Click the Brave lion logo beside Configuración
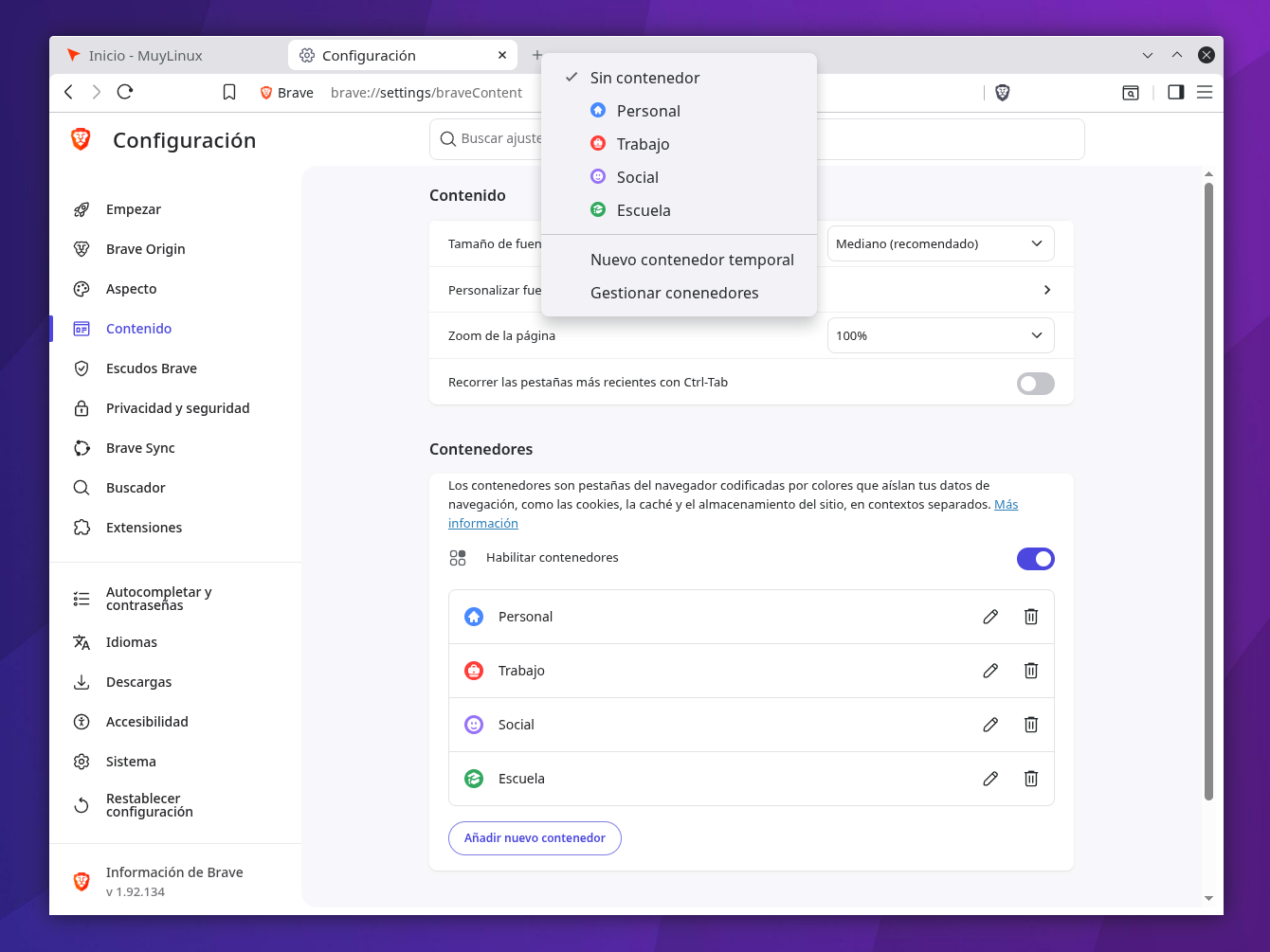Screen dimensions: 1270x952 coord(82,139)
